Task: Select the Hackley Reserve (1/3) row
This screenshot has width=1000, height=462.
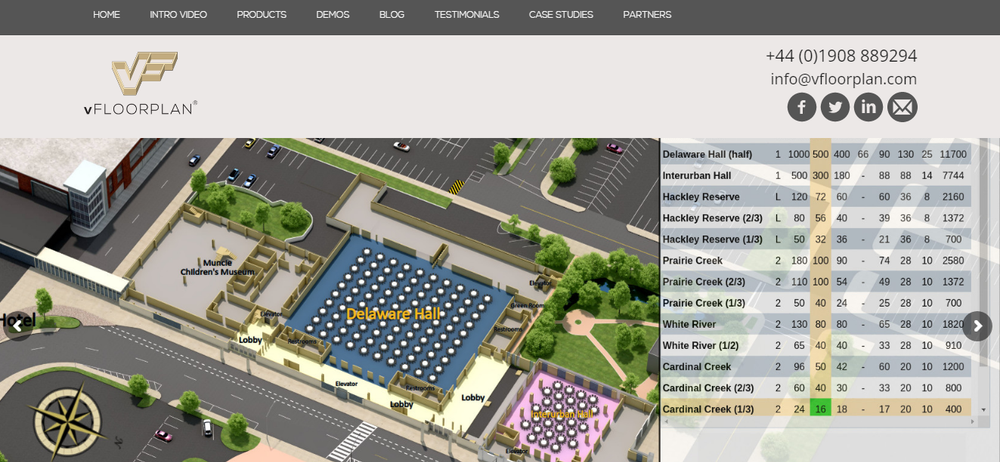Action: (x=816, y=239)
